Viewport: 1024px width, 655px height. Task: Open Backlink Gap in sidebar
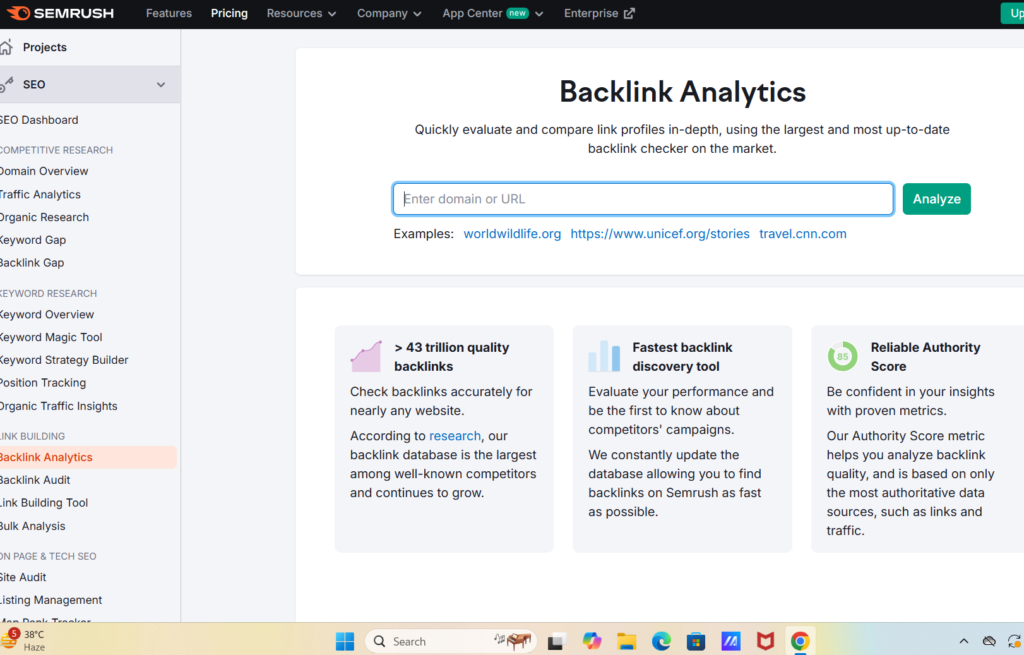(32, 263)
